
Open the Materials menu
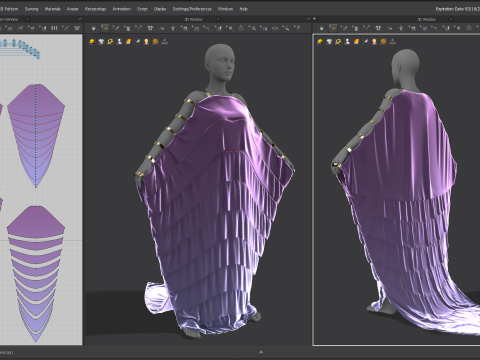52,9
